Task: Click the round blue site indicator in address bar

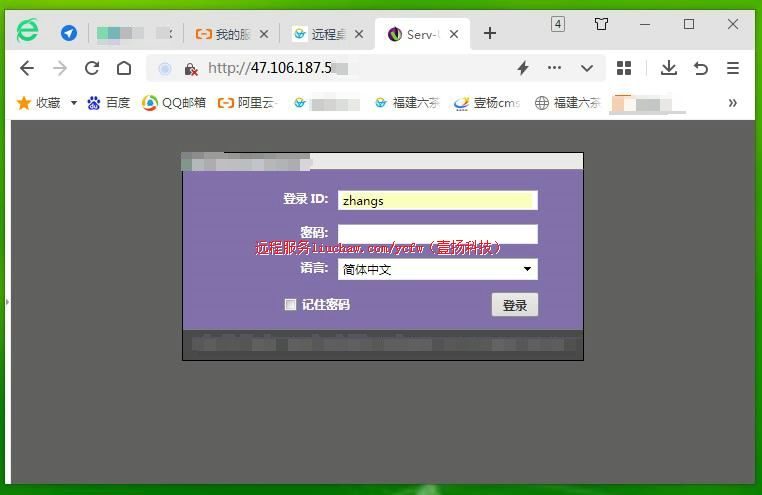Action: [165, 69]
